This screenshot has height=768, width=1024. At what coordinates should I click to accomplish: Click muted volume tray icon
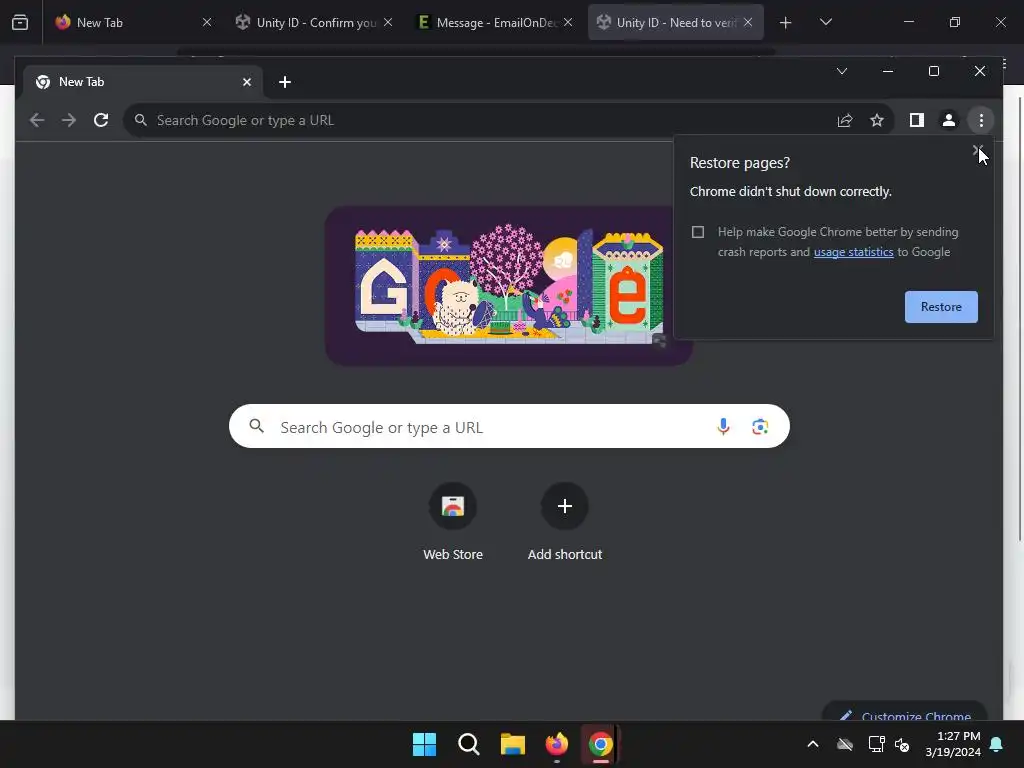coord(902,744)
